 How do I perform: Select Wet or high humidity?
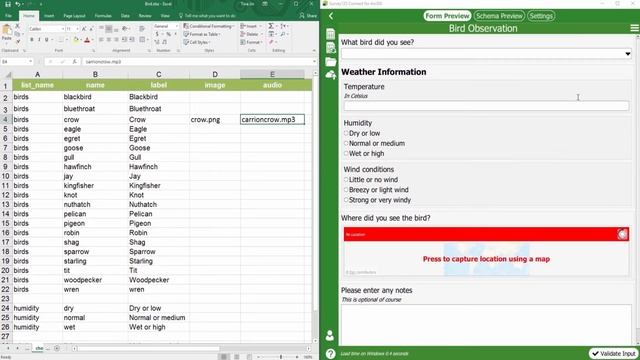coord(346,153)
